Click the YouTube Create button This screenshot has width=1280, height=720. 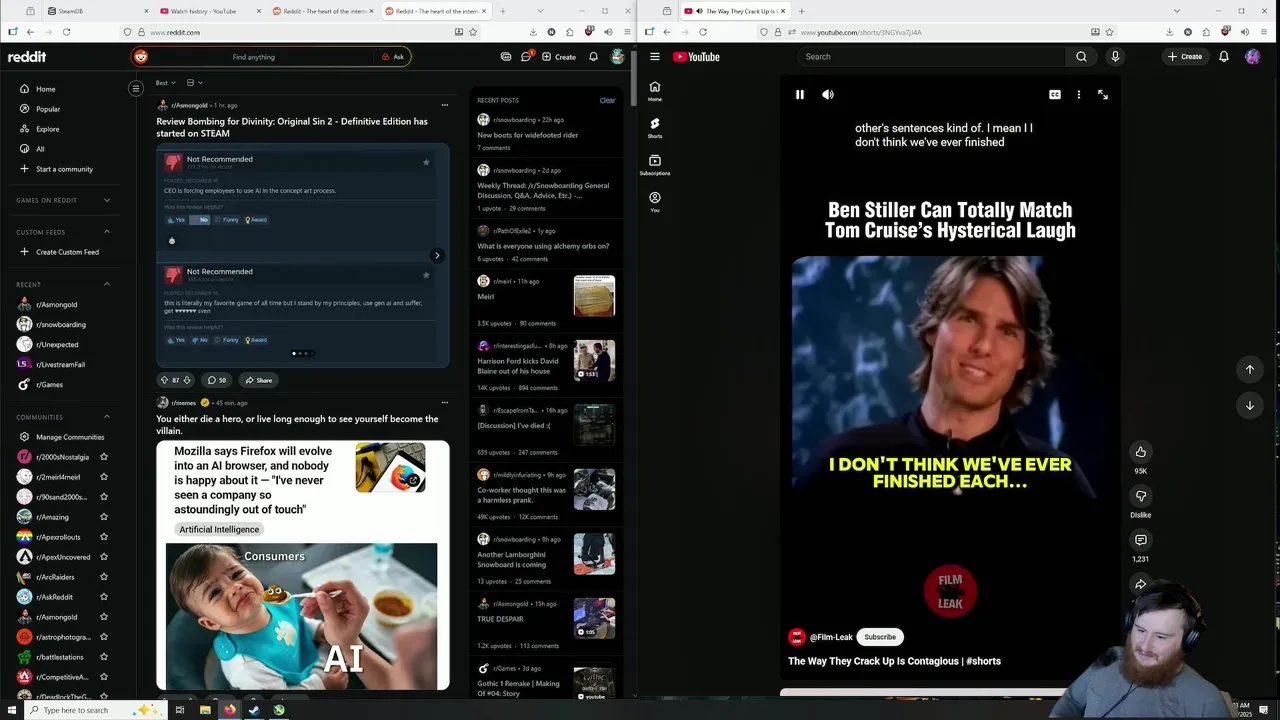coord(1185,56)
